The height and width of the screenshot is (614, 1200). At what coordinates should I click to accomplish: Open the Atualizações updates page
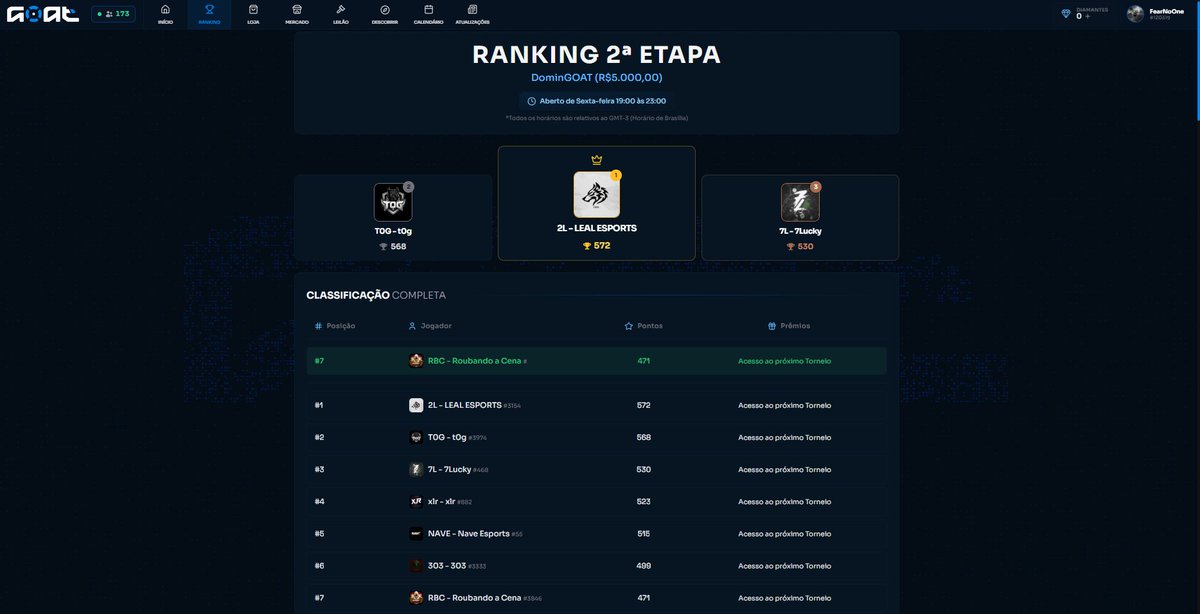tap(473, 14)
